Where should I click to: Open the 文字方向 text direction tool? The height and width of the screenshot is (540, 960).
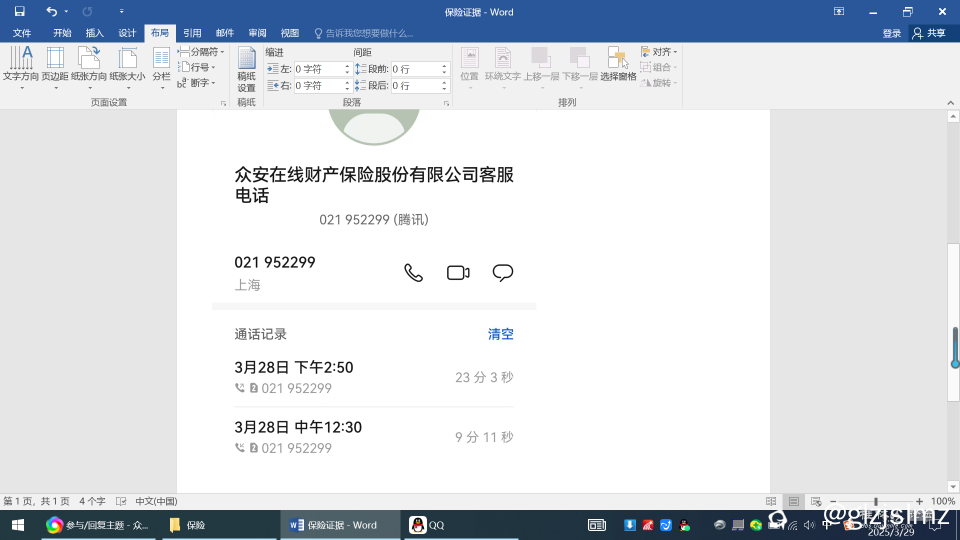click(21, 69)
